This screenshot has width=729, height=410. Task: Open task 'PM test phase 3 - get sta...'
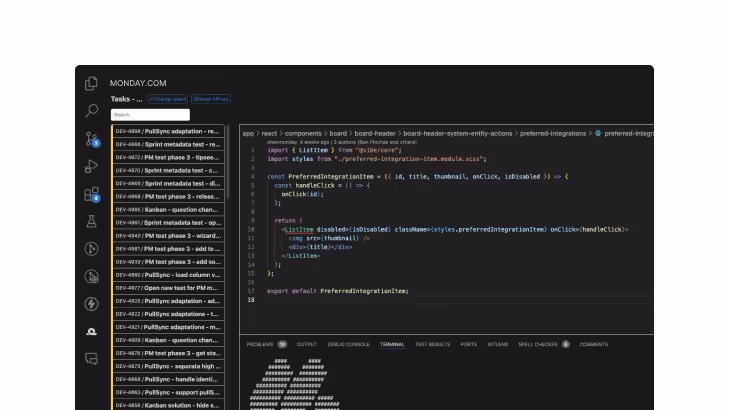coord(168,353)
